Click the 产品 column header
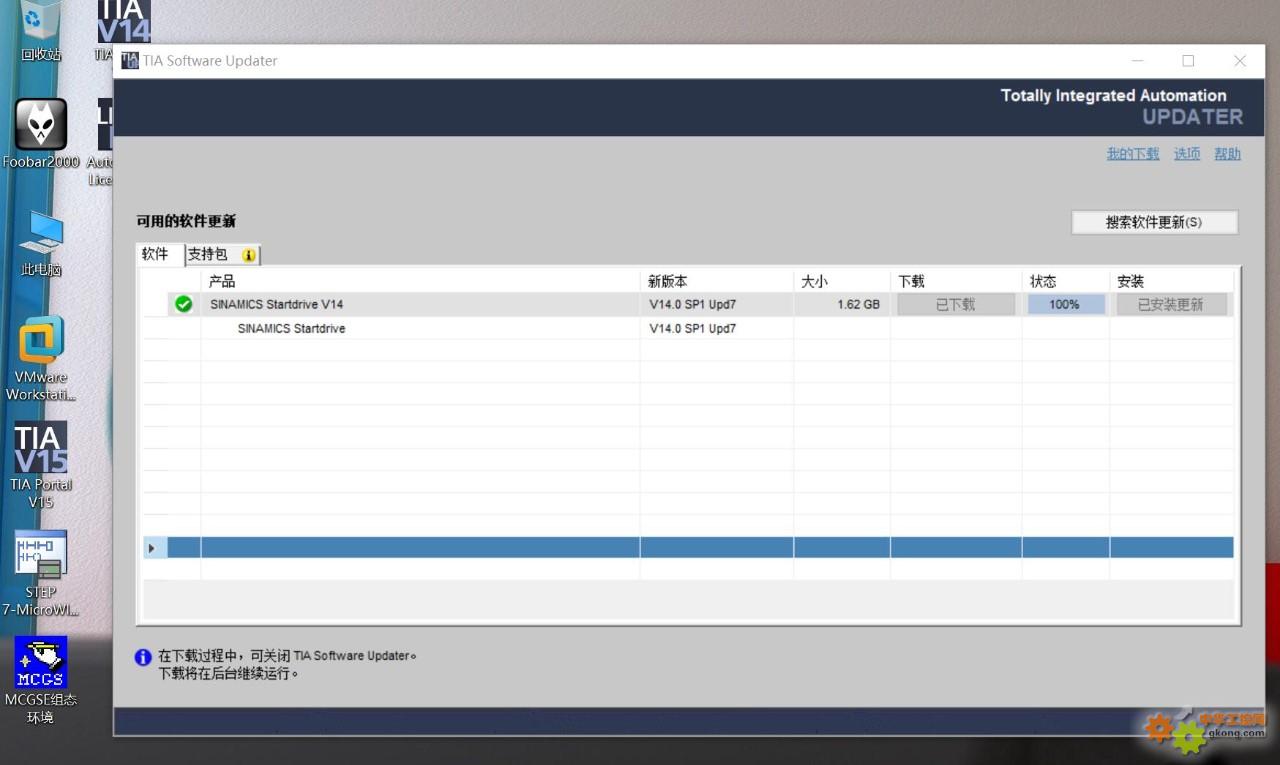Viewport: 1280px width, 765px height. pyautogui.click(x=420, y=281)
